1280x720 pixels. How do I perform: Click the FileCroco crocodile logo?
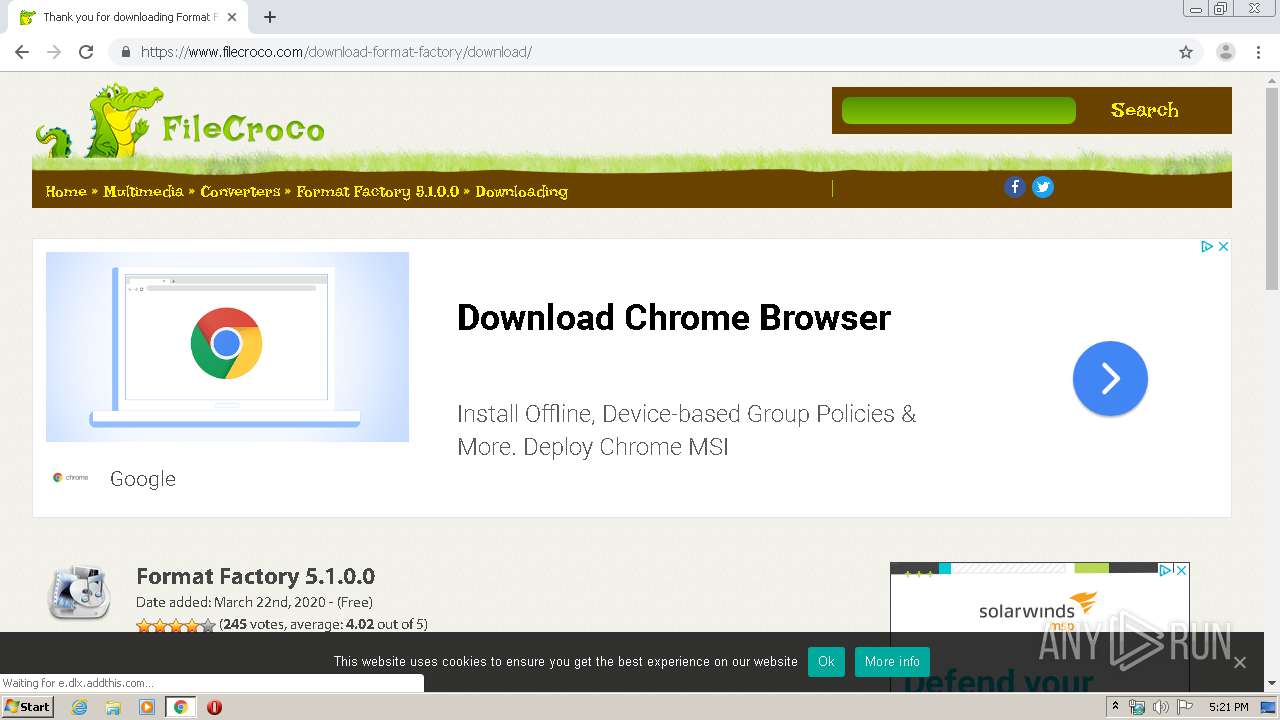pyautogui.click(x=180, y=122)
